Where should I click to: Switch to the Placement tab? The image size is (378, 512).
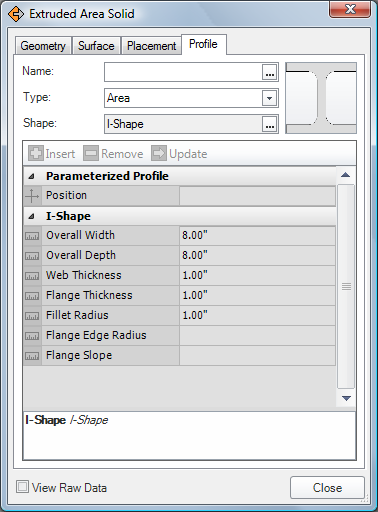coord(151,46)
